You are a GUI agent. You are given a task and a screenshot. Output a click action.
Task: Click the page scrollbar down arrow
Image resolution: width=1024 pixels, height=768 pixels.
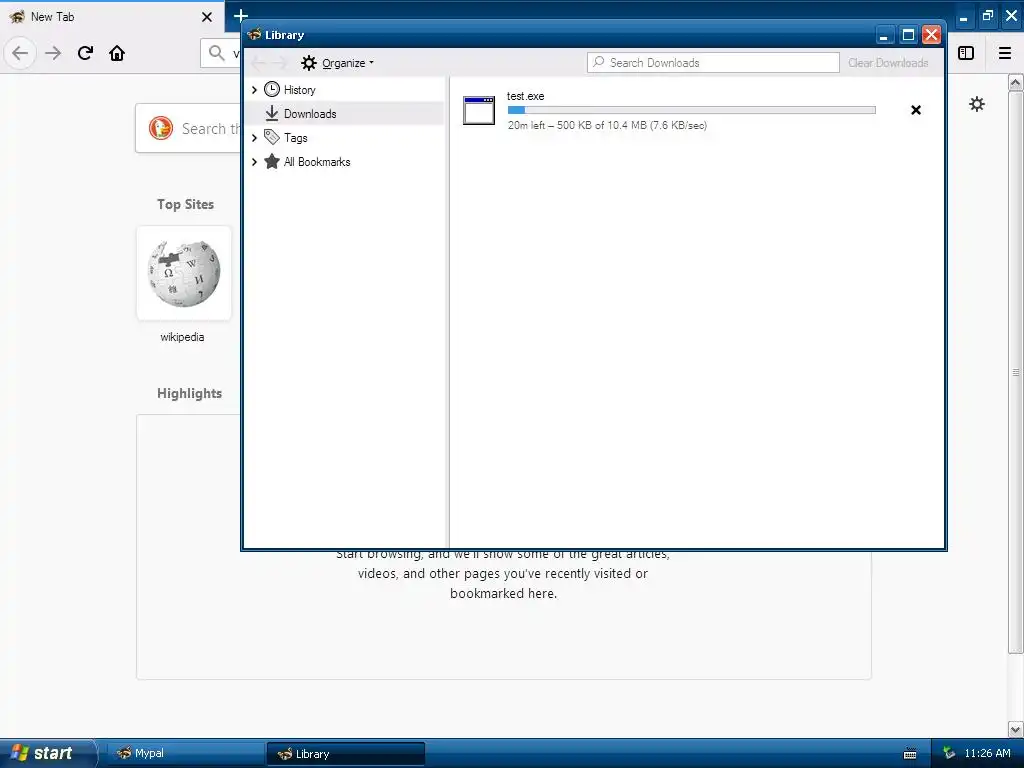click(1016, 729)
